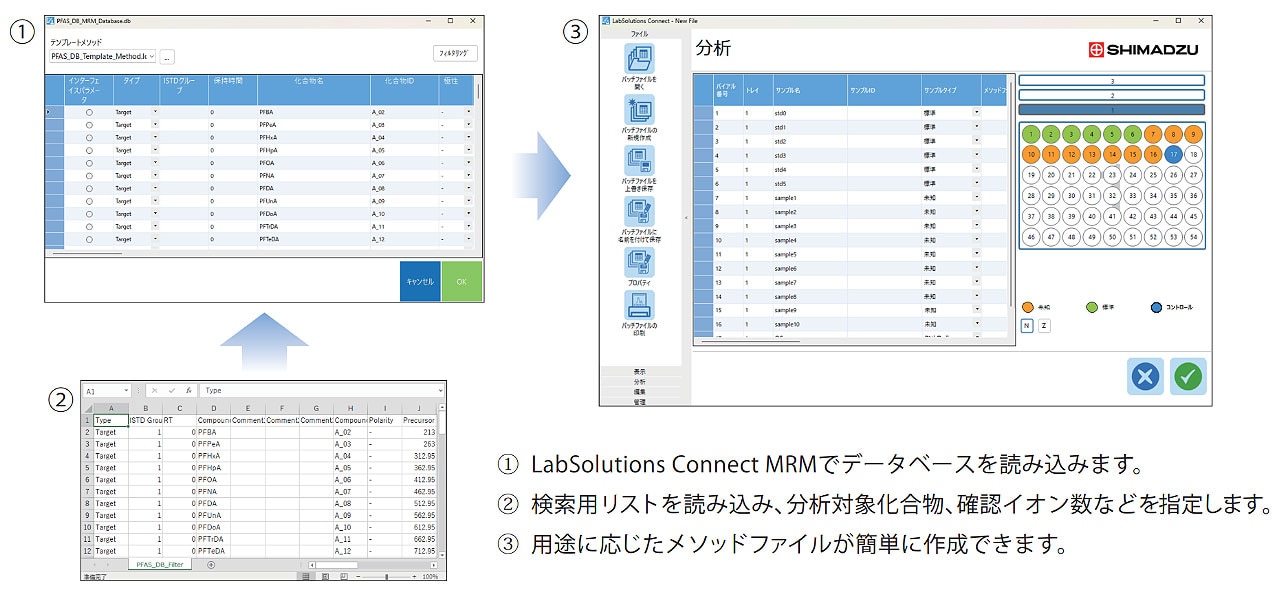Open polarity dropdown for A_02 row

[468, 113]
